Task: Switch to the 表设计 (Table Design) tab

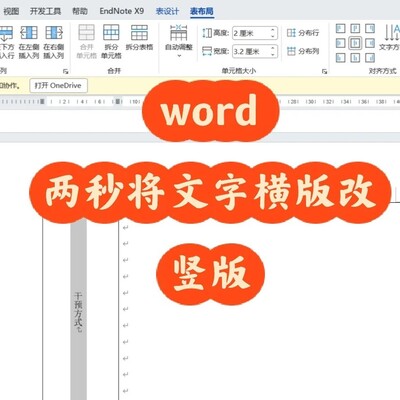Action: [x=167, y=11]
